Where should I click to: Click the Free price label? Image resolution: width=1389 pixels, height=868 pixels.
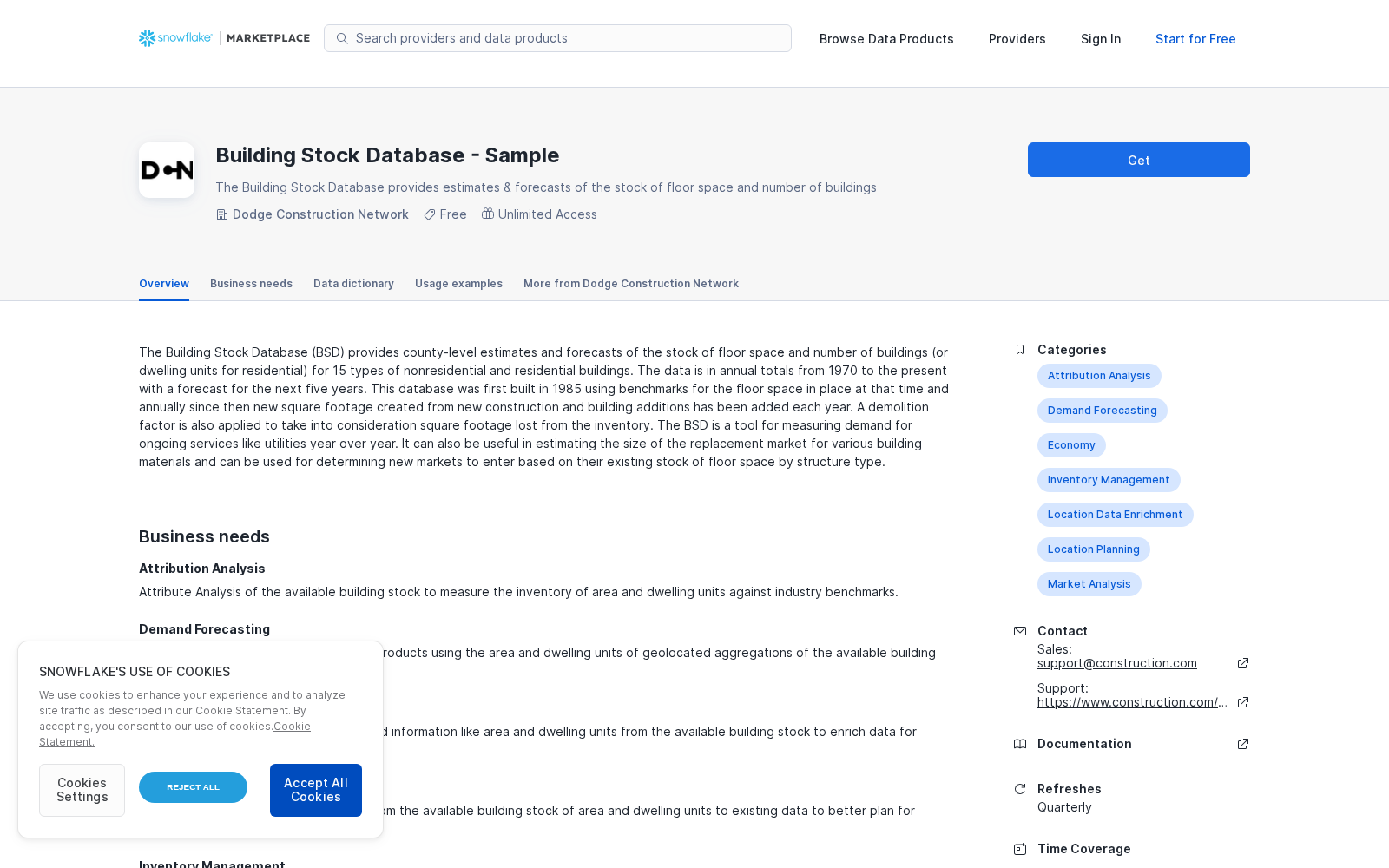click(453, 214)
